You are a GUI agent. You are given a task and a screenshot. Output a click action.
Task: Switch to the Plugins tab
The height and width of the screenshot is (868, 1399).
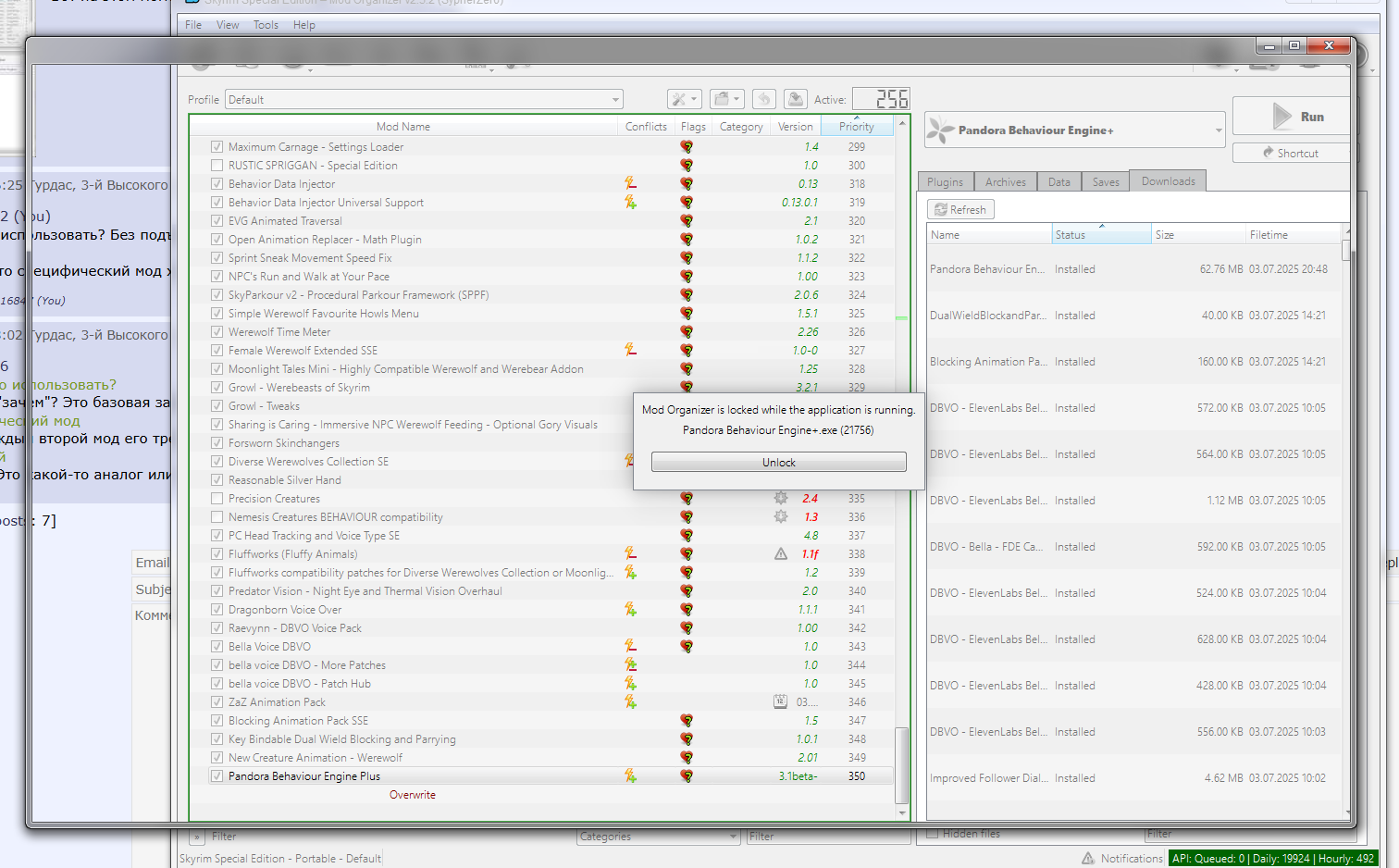pos(945,181)
